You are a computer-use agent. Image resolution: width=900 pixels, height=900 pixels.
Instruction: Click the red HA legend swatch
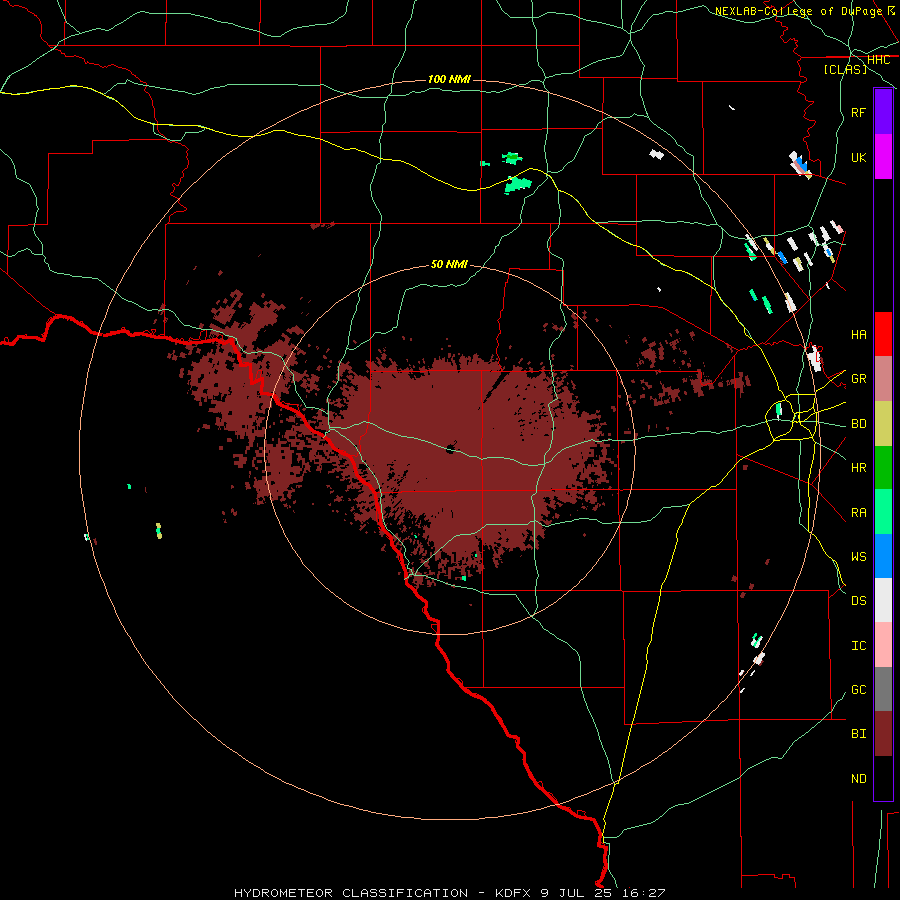(x=883, y=334)
